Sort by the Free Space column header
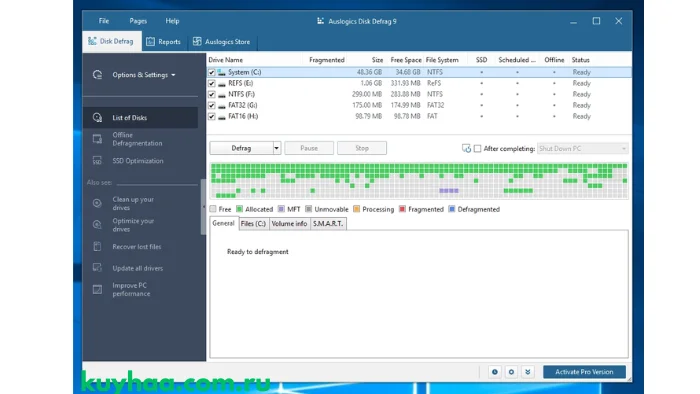The width and height of the screenshot is (700, 394). (x=406, y=60)
